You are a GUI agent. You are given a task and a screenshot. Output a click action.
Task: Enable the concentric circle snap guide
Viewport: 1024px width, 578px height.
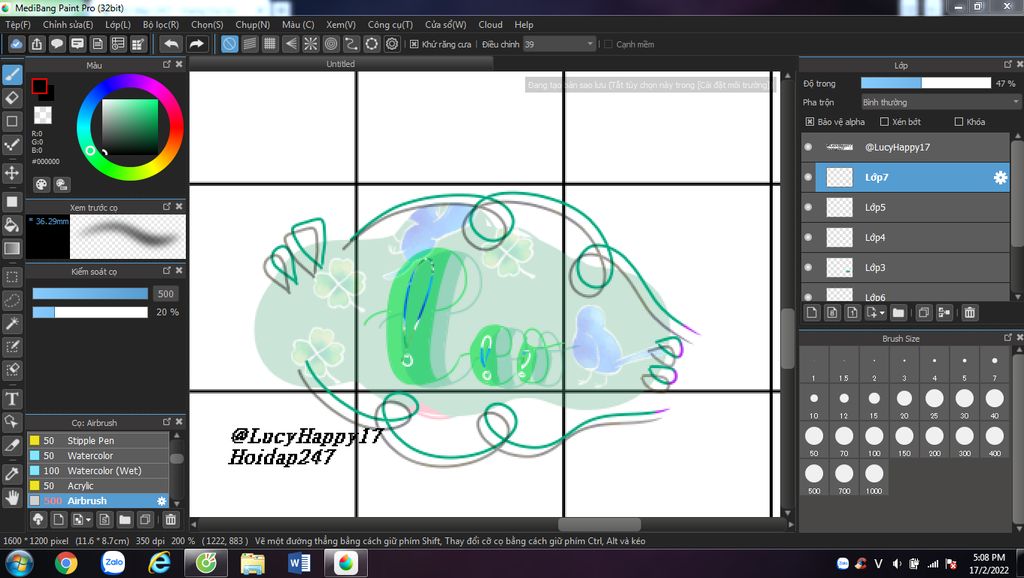[331, 44]
